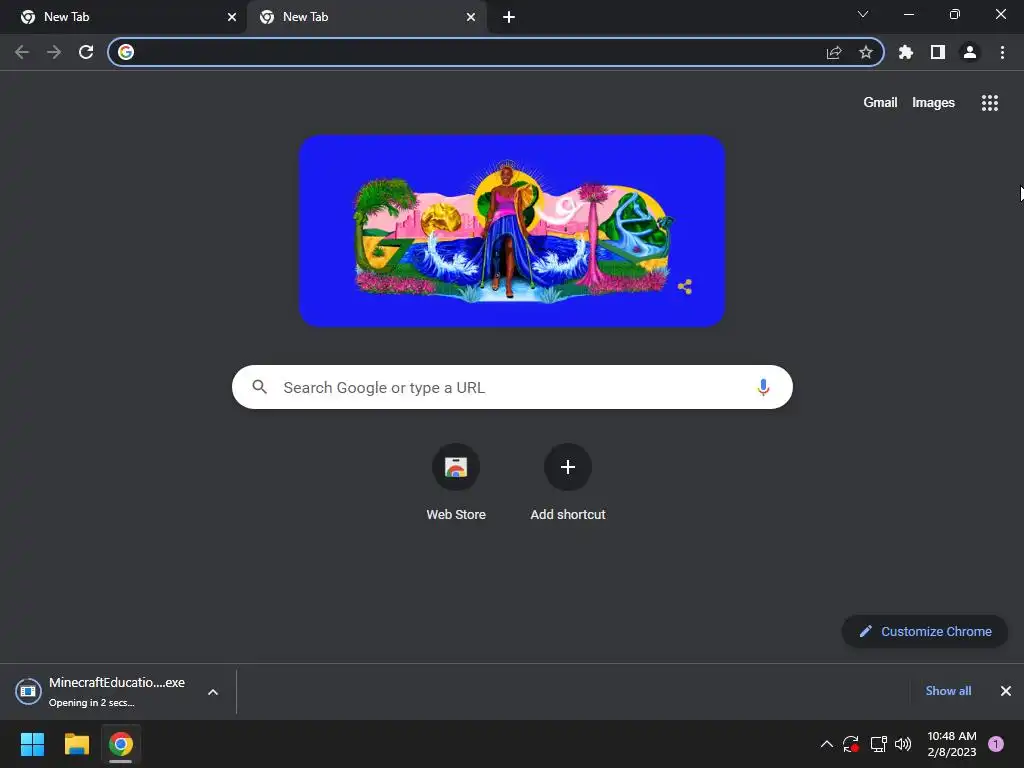Click the browser back arrow
This screenshot has width=1024, height=768.
point(22,52)
